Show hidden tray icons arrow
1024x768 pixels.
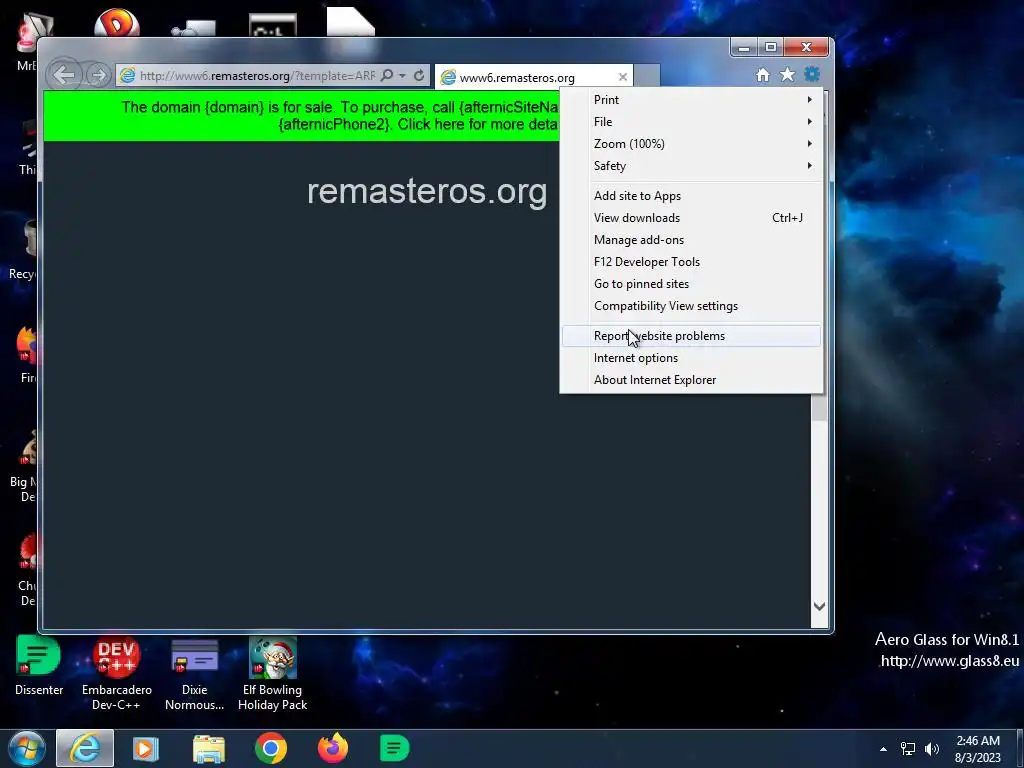pyautogui.click(x=883, y=749)
